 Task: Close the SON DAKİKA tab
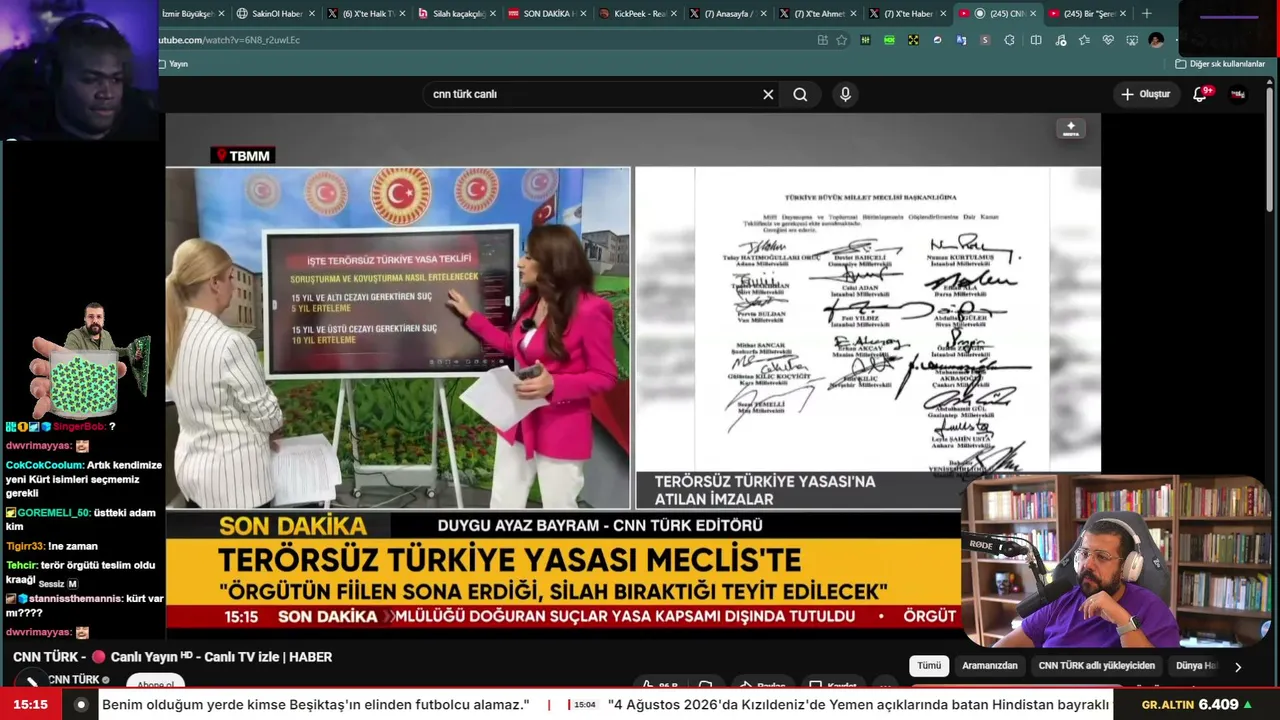coord(583,14)
